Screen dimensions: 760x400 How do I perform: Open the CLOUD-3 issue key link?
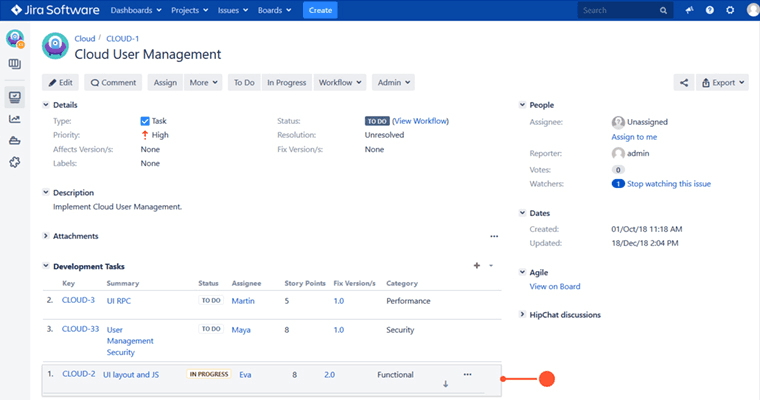point(78,300)
